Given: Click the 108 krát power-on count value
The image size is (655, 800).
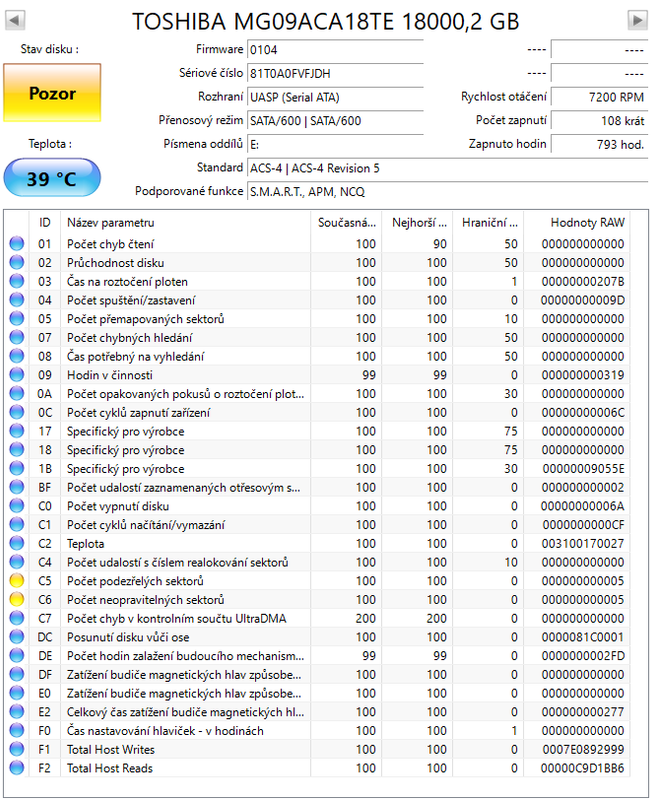Looking at the screenshot, I should pos(599,120).
